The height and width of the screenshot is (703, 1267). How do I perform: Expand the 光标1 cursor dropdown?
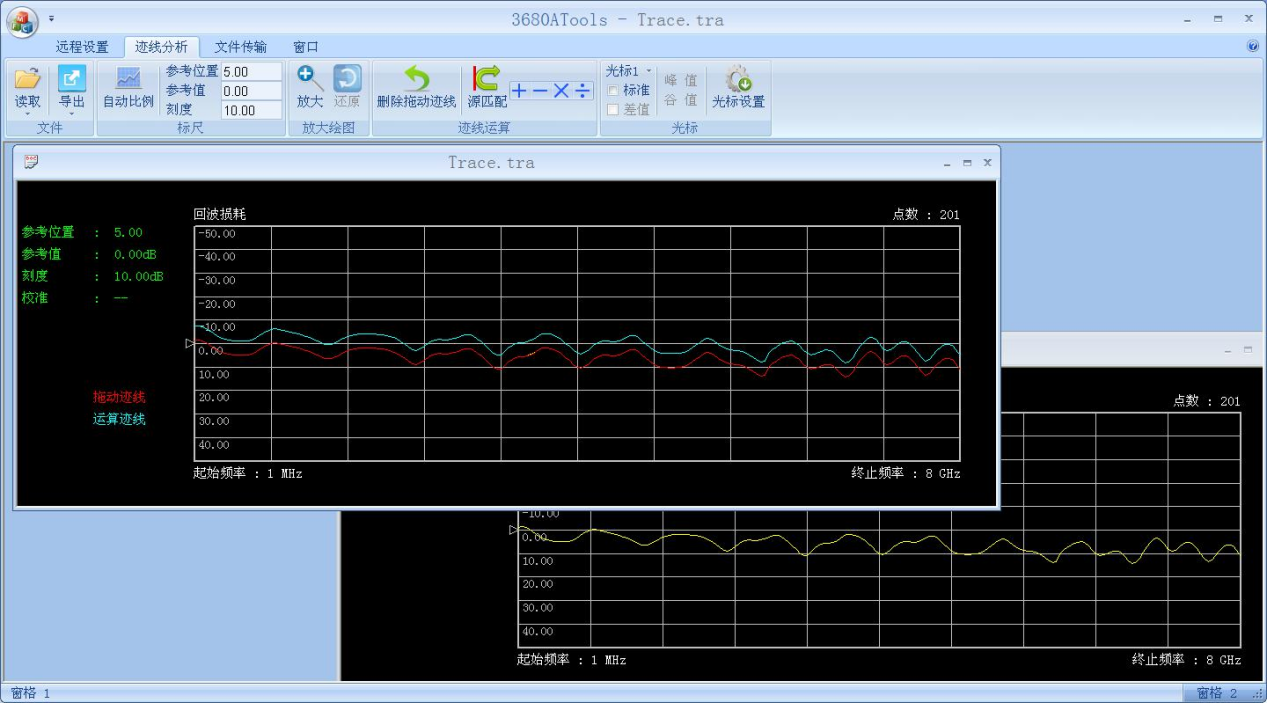648,71
